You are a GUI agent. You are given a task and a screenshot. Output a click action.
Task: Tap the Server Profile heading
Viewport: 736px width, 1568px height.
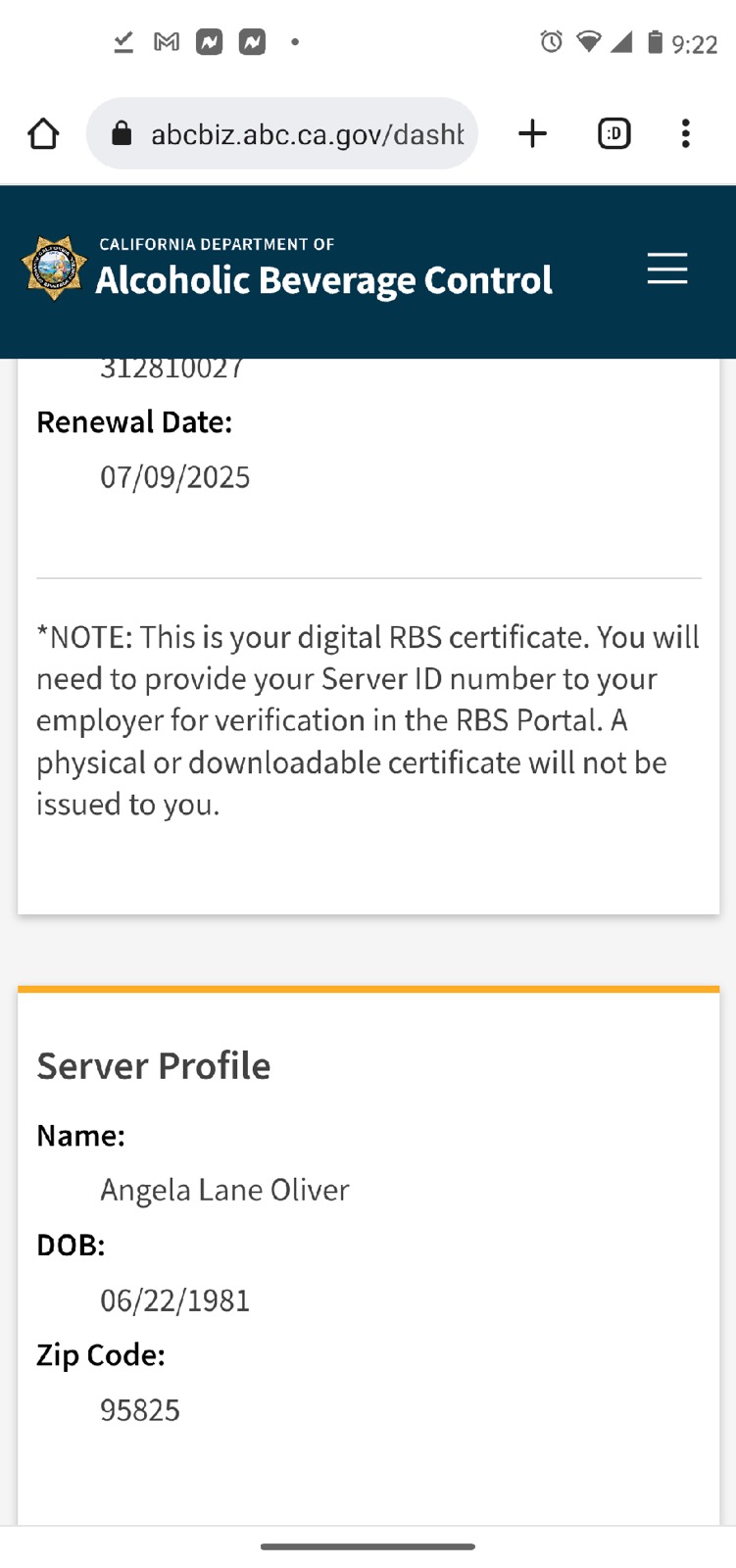click(x=154, y=1065)
